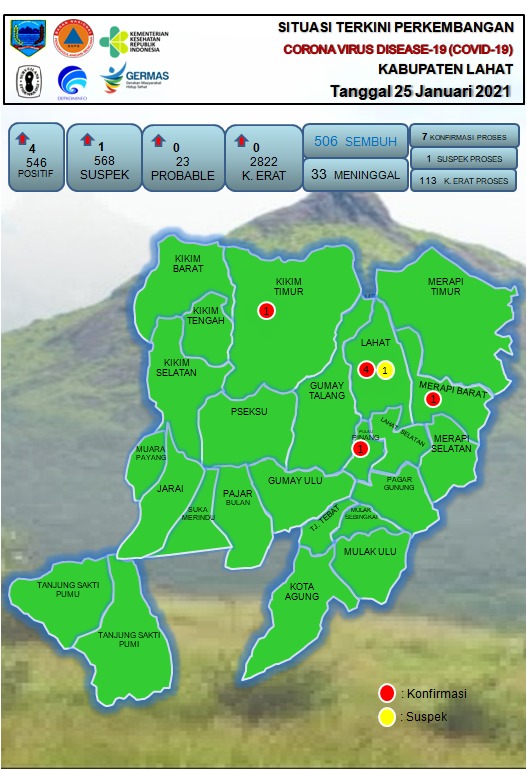
Task: Click the Kementerian Kesehatan logo
Action: tap(134, 42)
